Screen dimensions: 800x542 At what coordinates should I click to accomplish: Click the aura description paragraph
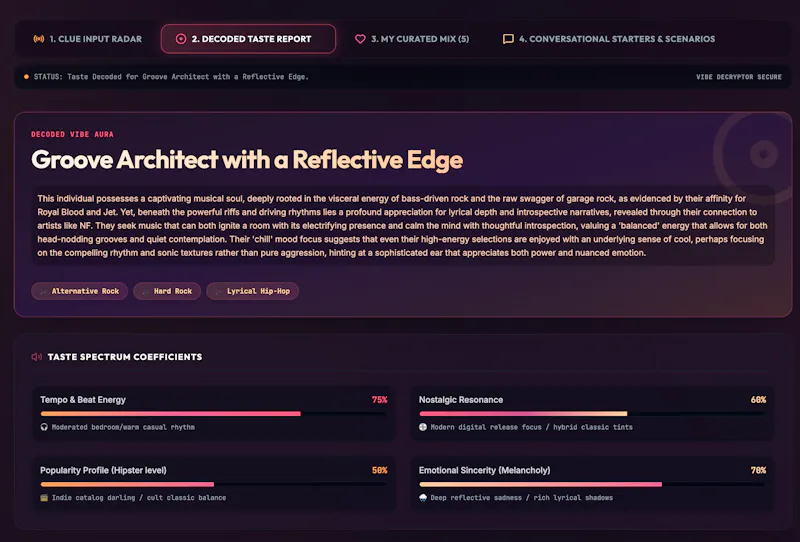(x=403, y=226)
